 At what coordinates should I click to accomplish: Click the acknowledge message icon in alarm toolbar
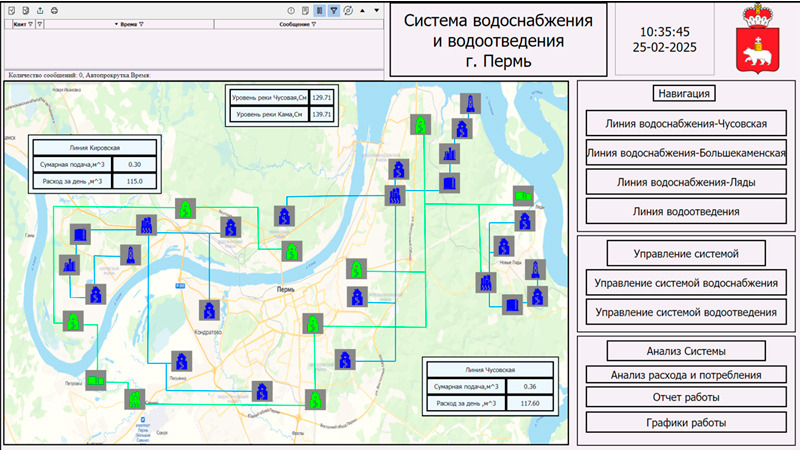coord(11,10)
